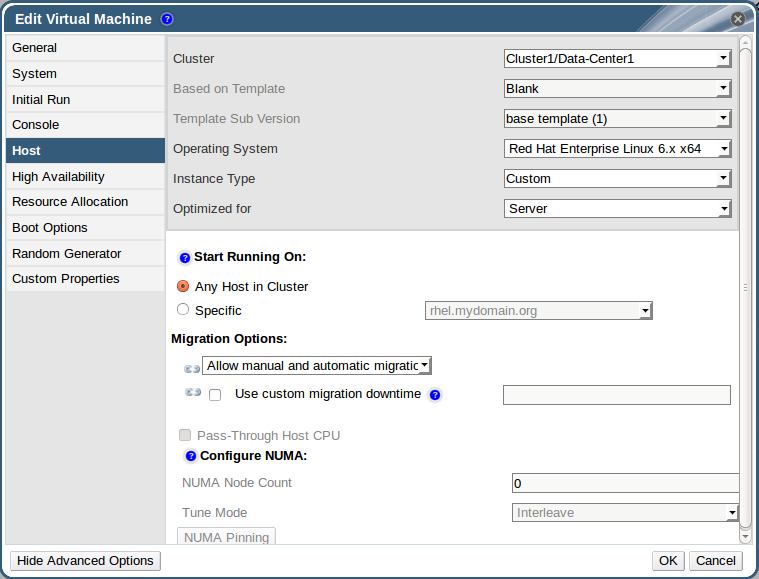Click the link icon beside custom migration downtime
Image resolution: width=759 pixels, height=579 pixels.
click(x=192, y=393)
